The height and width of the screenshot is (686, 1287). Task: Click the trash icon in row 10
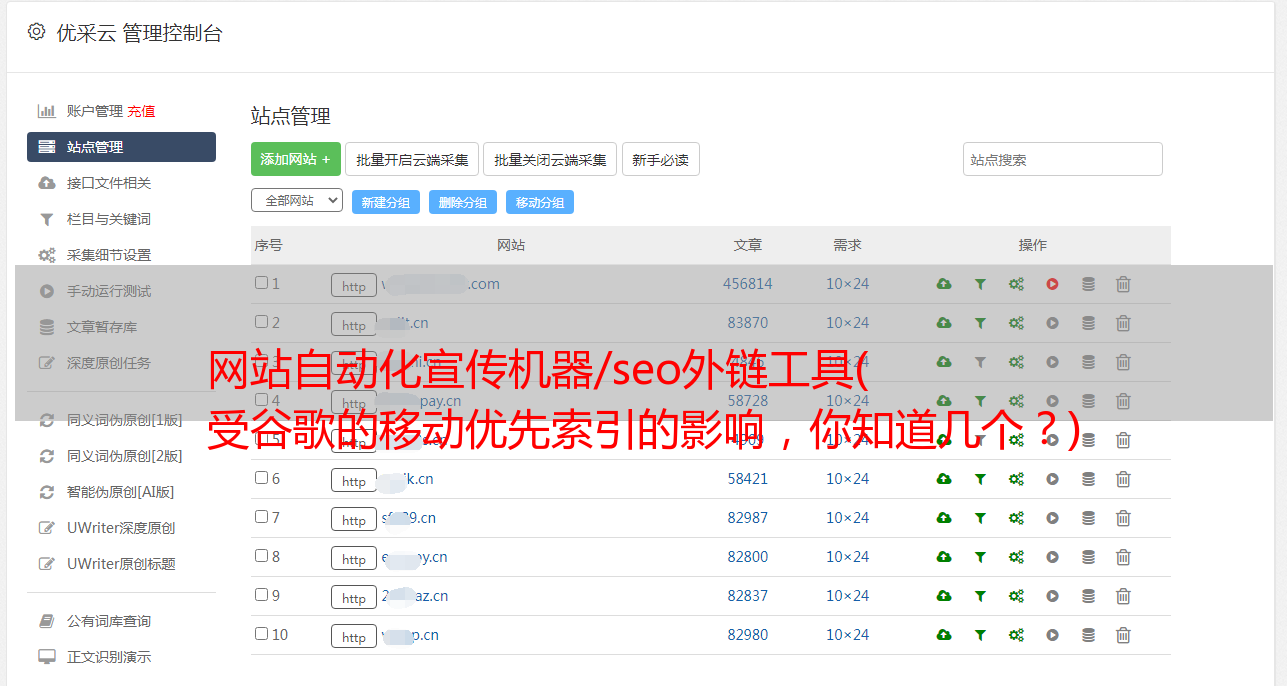pyautogui.click(x=1123, y=635)
